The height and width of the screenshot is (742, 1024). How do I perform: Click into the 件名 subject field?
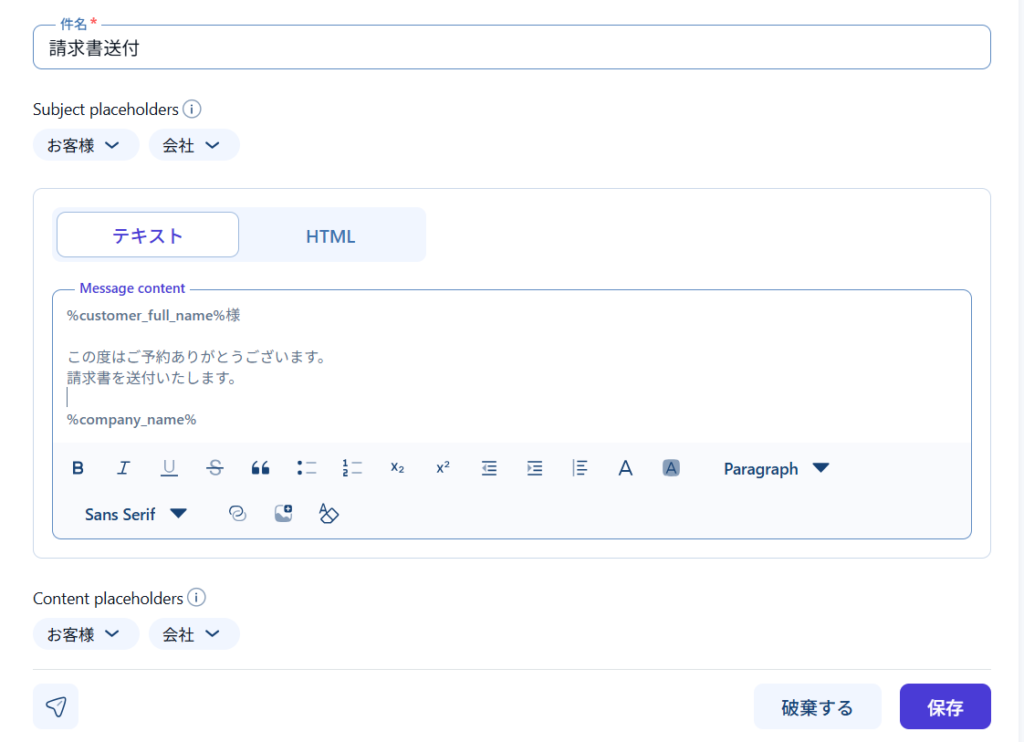click(x=511, y=47)
